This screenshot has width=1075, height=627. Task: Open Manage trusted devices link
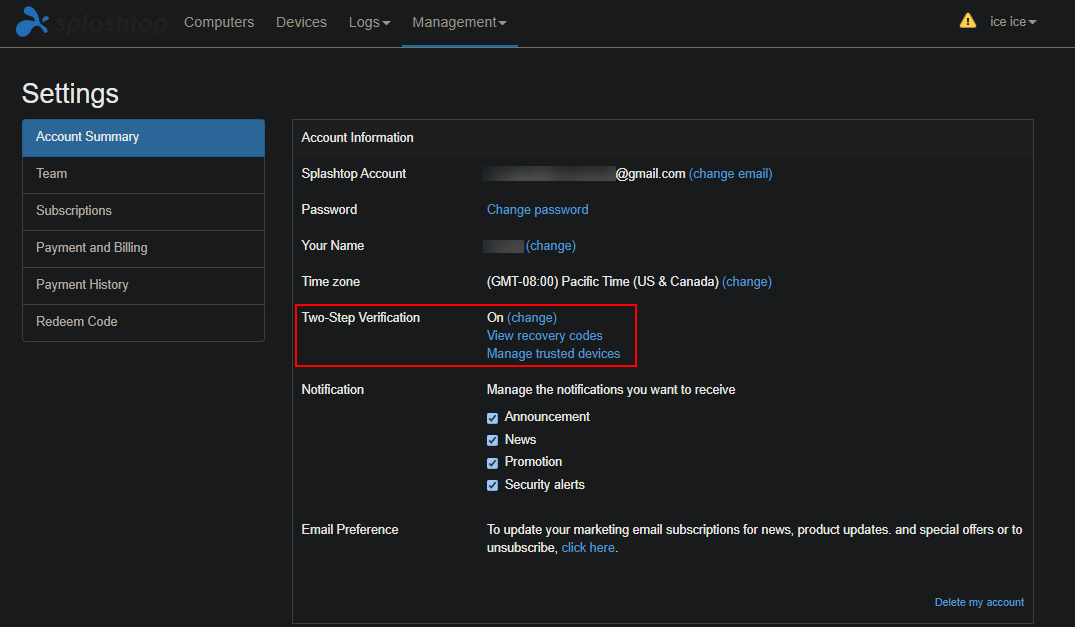click(x=553, y=354)
